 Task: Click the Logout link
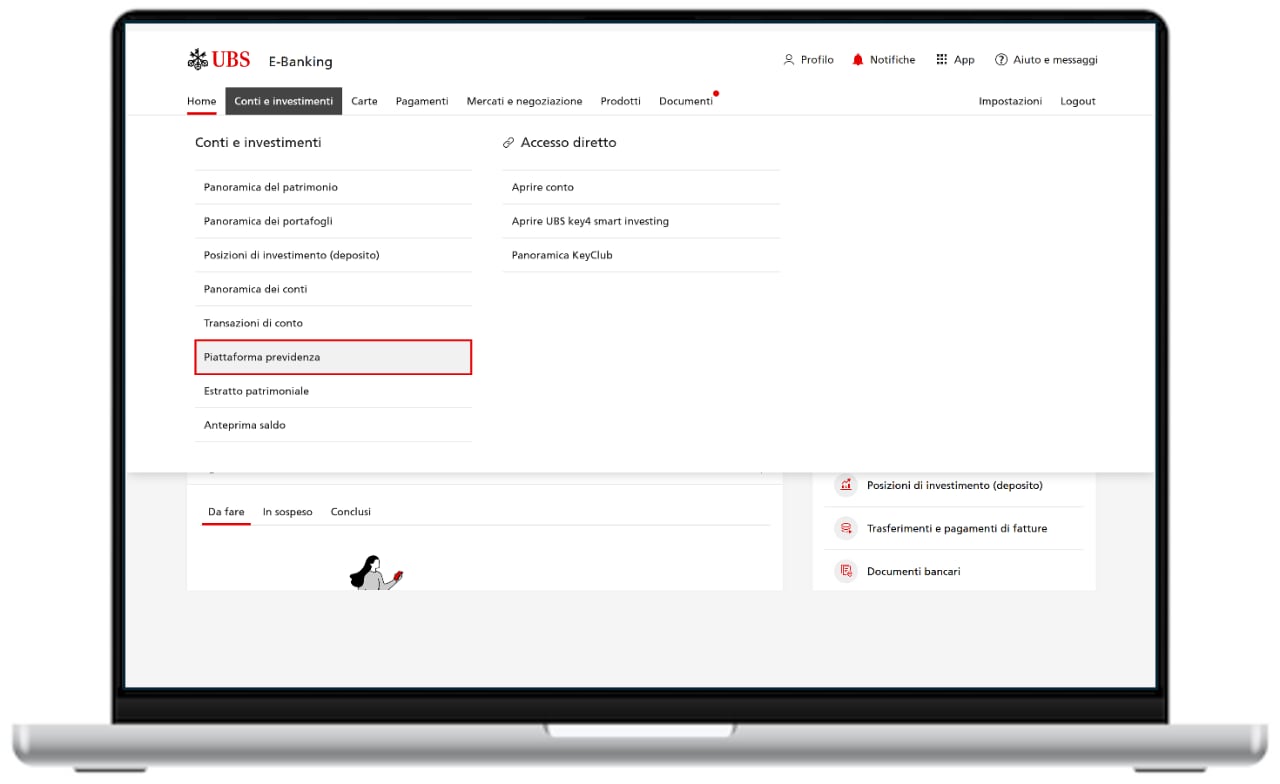tap(1077, 101)
